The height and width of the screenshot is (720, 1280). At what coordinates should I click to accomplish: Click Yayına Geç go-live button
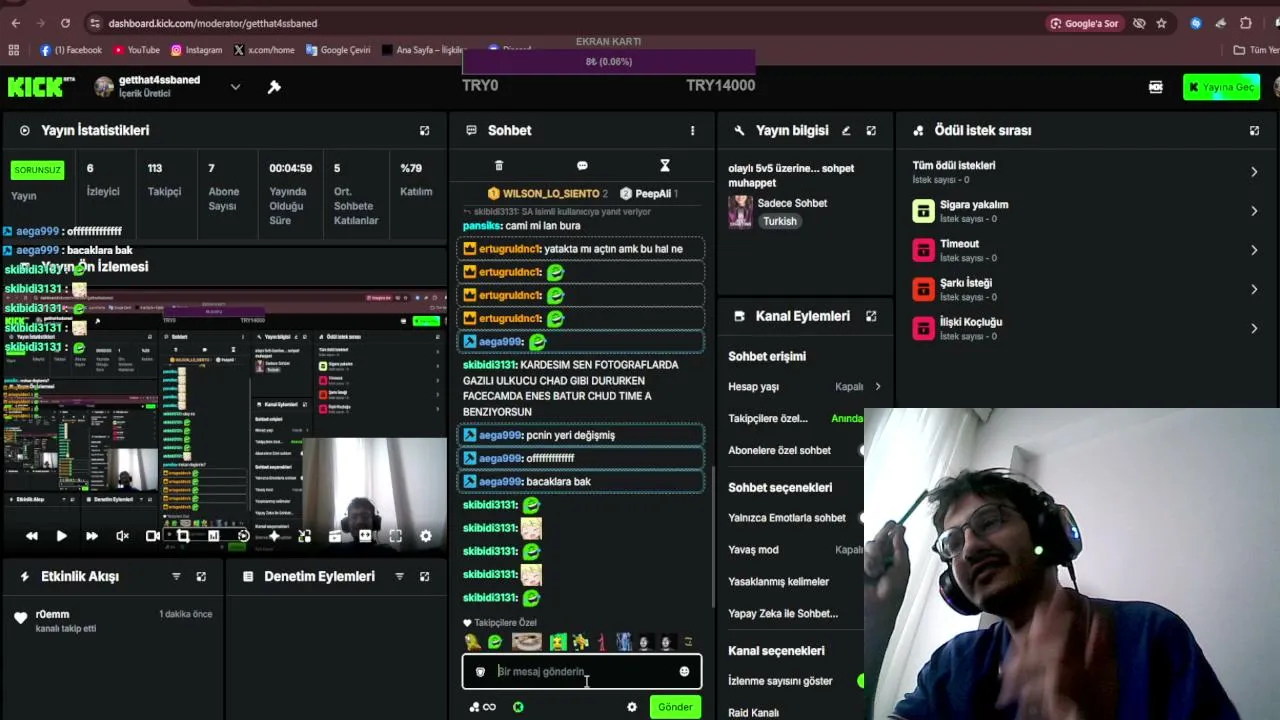(1221, 87)
